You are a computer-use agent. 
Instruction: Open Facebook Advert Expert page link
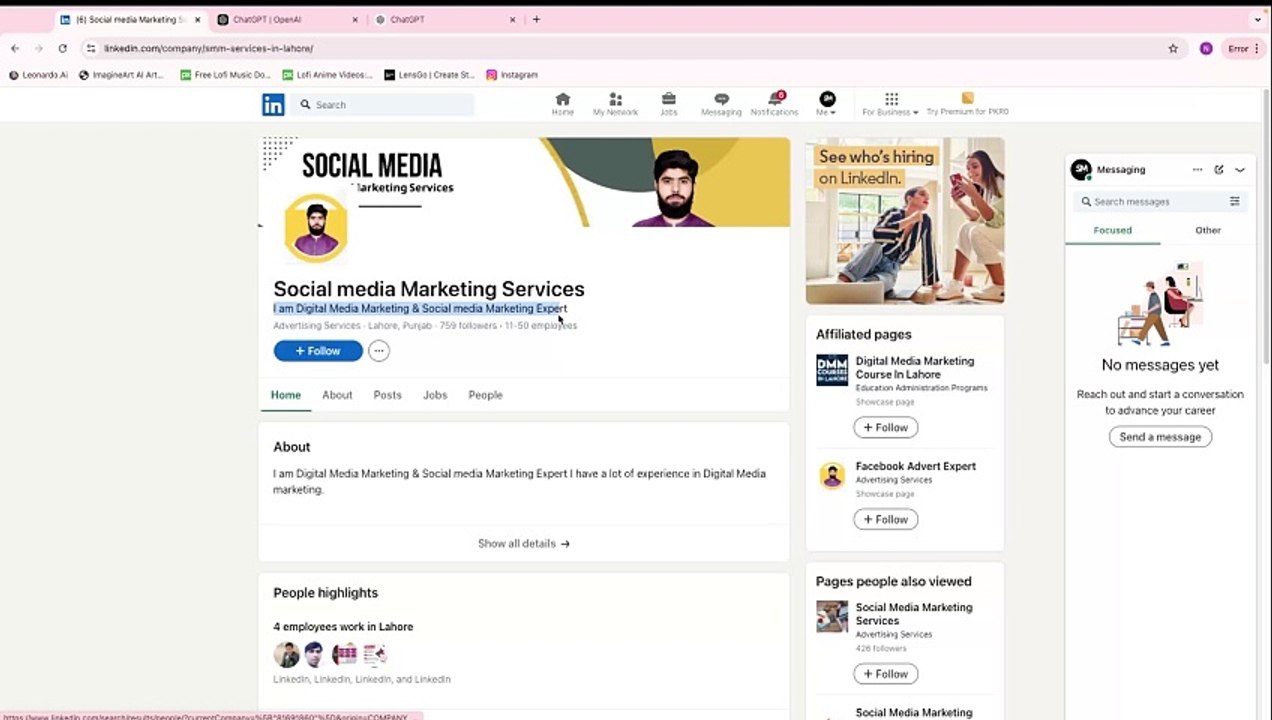(x=915, y=466)
